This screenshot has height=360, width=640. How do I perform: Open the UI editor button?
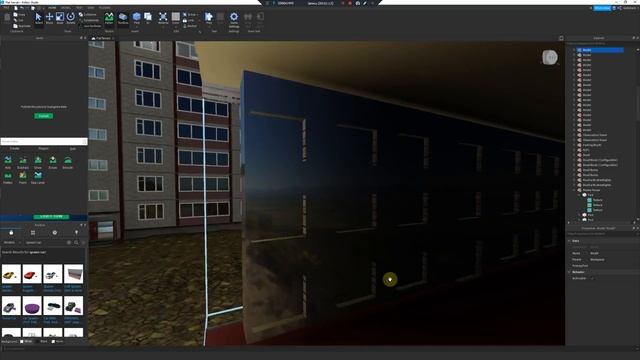148,19
